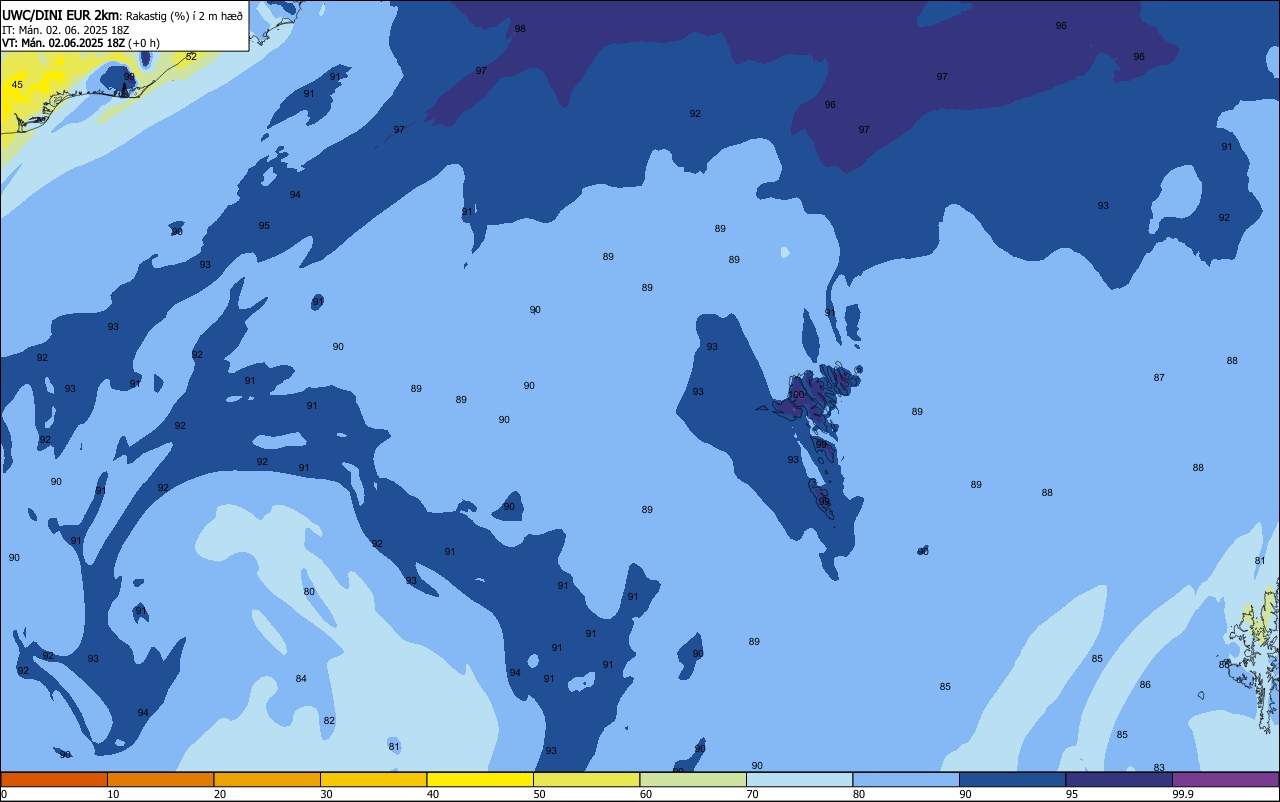Click the 20–30 legend color segment
Image resolution: width=1280 pixels, height=802 pixels.
267,779
